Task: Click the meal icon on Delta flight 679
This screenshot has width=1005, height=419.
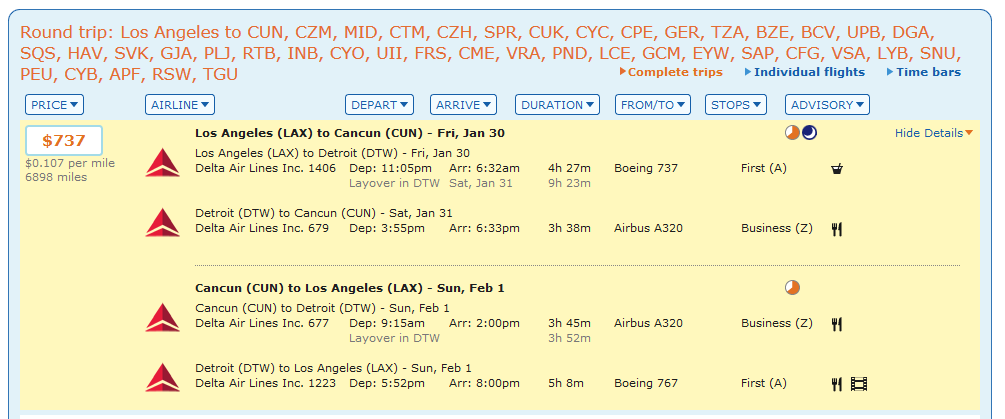Action: click(x=837, y=229)
